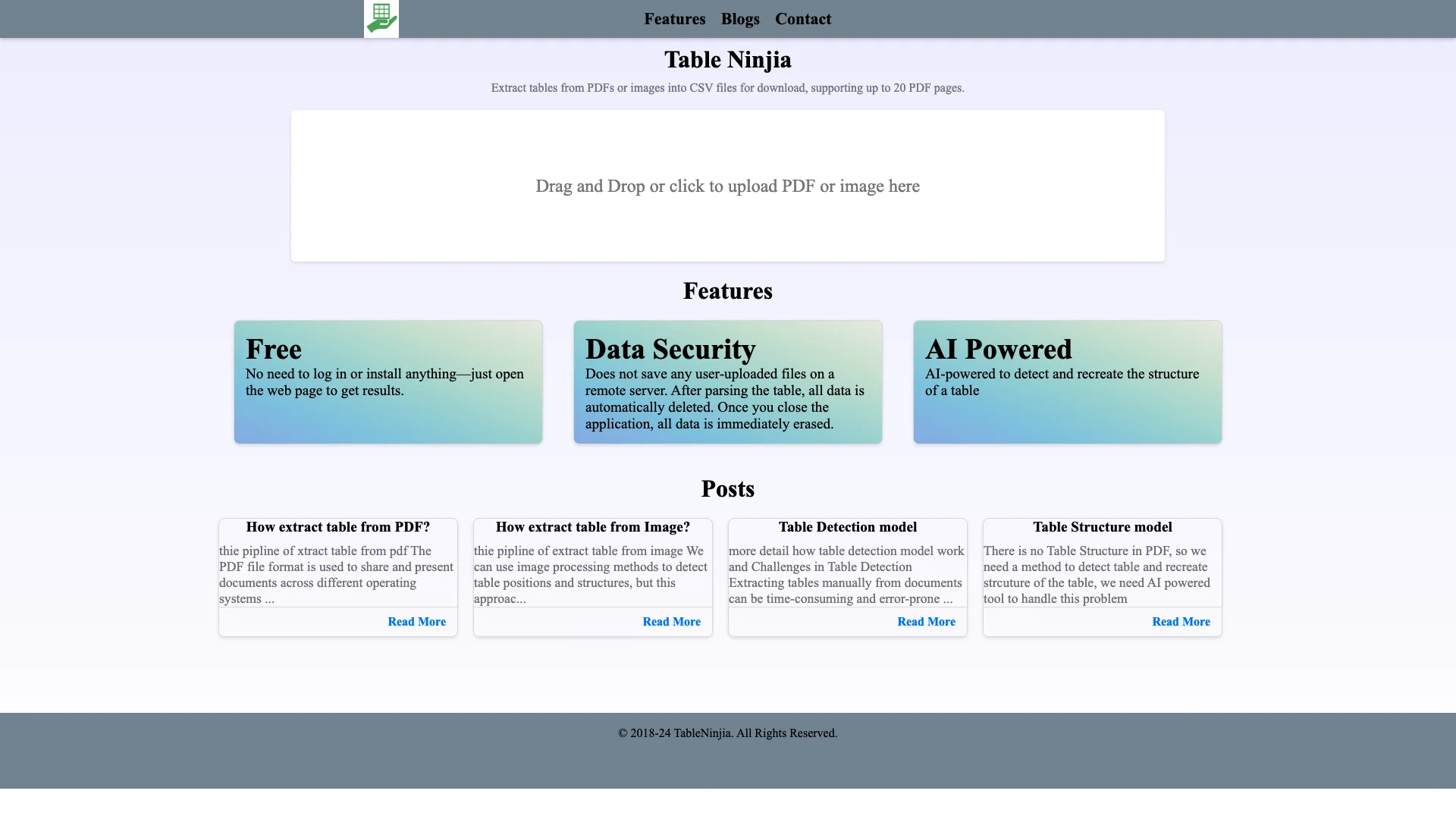
Task: Click the excerpt starting 'thie pipline of extract table from image'
Action: (591, 575)
